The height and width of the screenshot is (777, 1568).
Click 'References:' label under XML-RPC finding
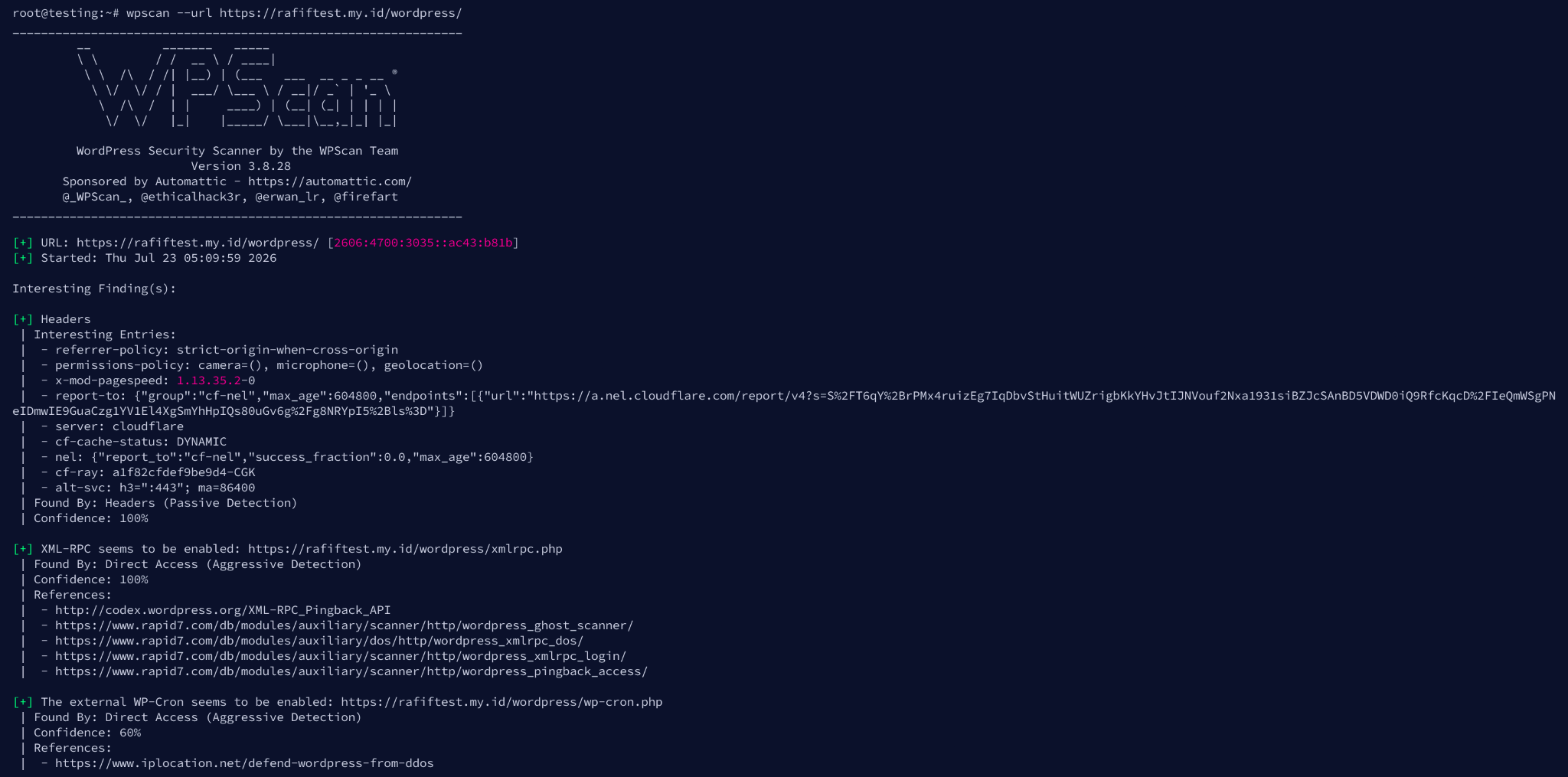(x=73, y=595)
